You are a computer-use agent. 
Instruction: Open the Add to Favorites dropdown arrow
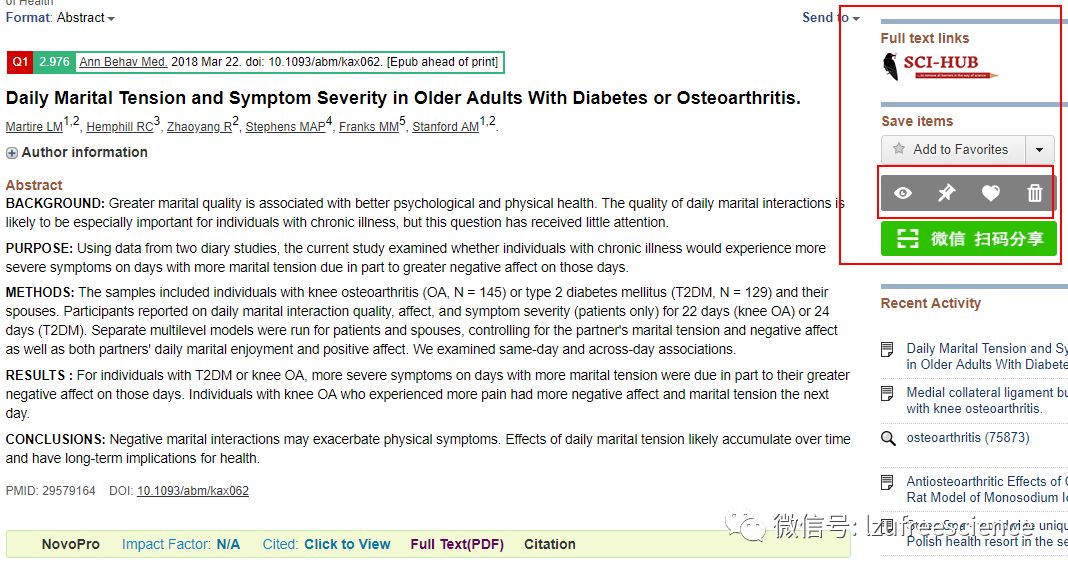(1039, 150)
